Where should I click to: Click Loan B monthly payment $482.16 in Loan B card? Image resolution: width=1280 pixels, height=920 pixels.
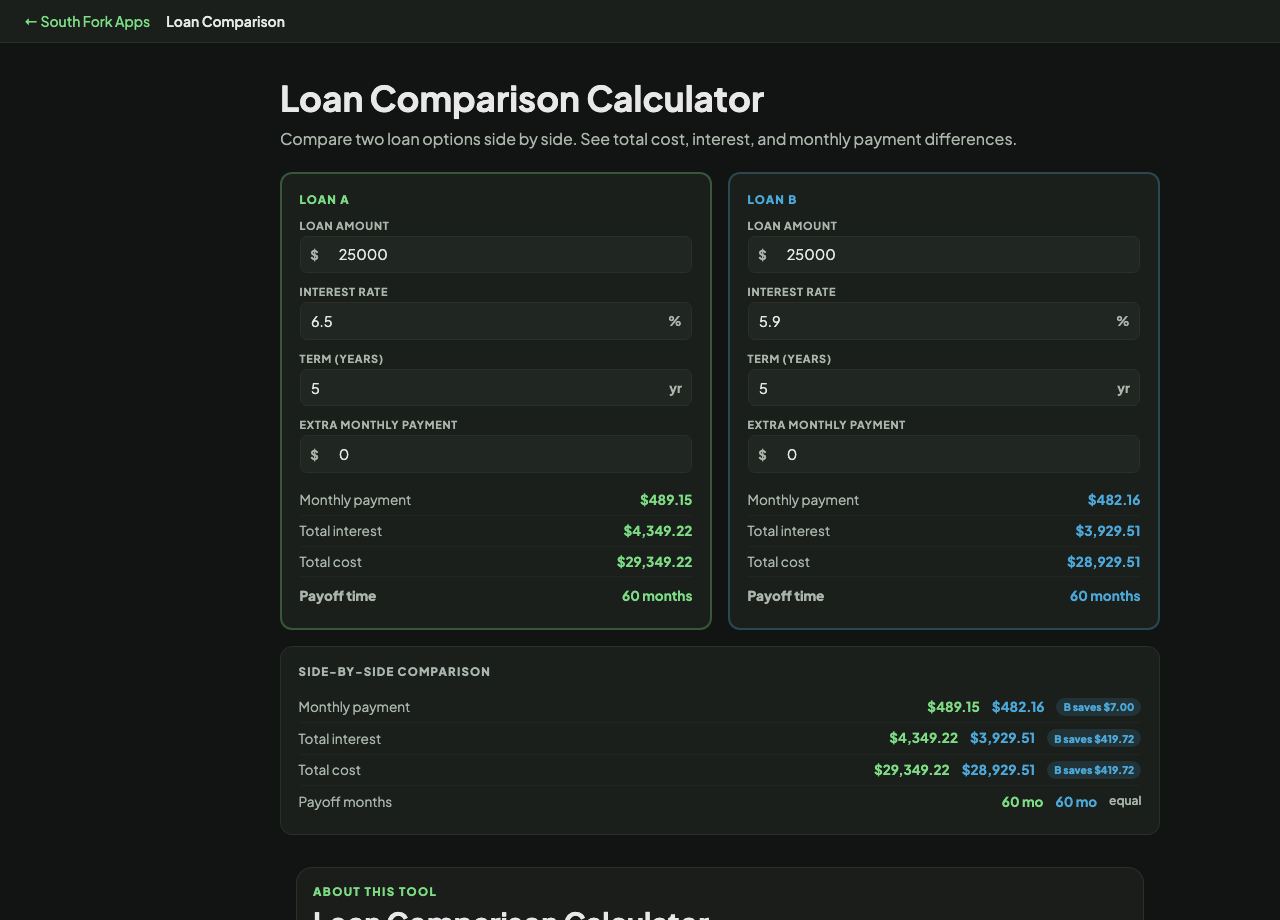coord(1114,500)
